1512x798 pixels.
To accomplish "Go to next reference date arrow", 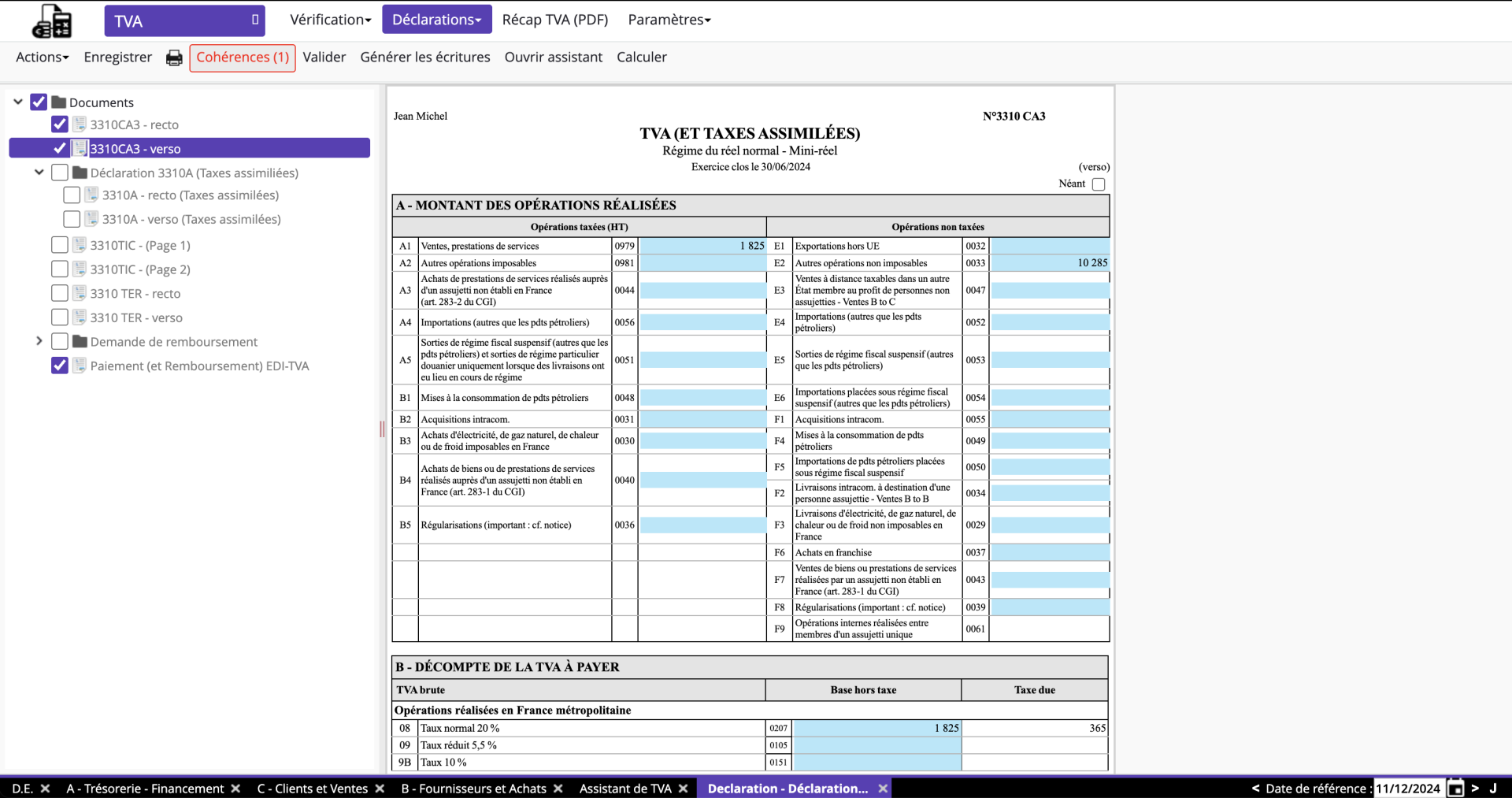I will tap(1475, 788).
